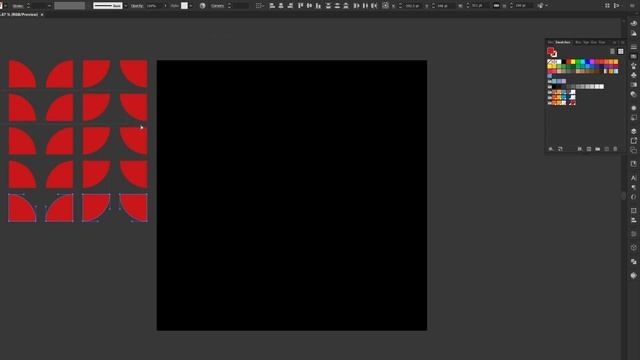The width and height of the screenshot is (640, 360).
Task: Click the Style label in control bar
Action: [175, 6]
